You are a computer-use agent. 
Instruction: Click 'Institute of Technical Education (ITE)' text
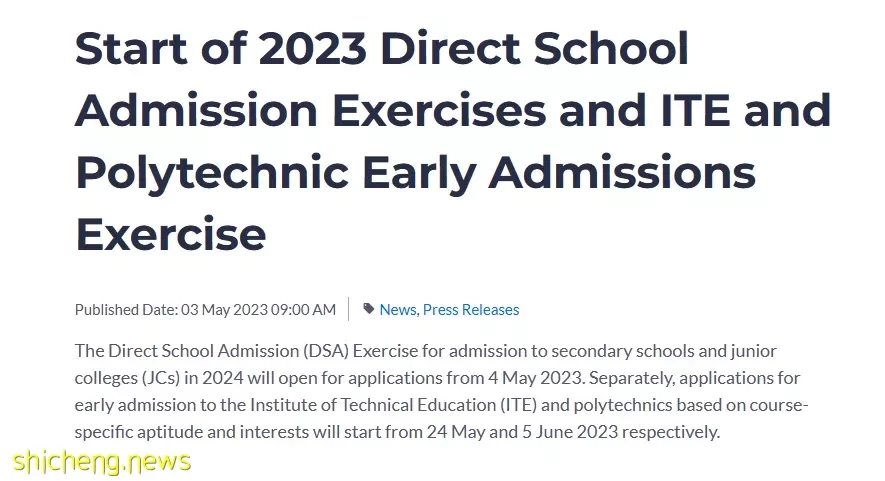393,405
